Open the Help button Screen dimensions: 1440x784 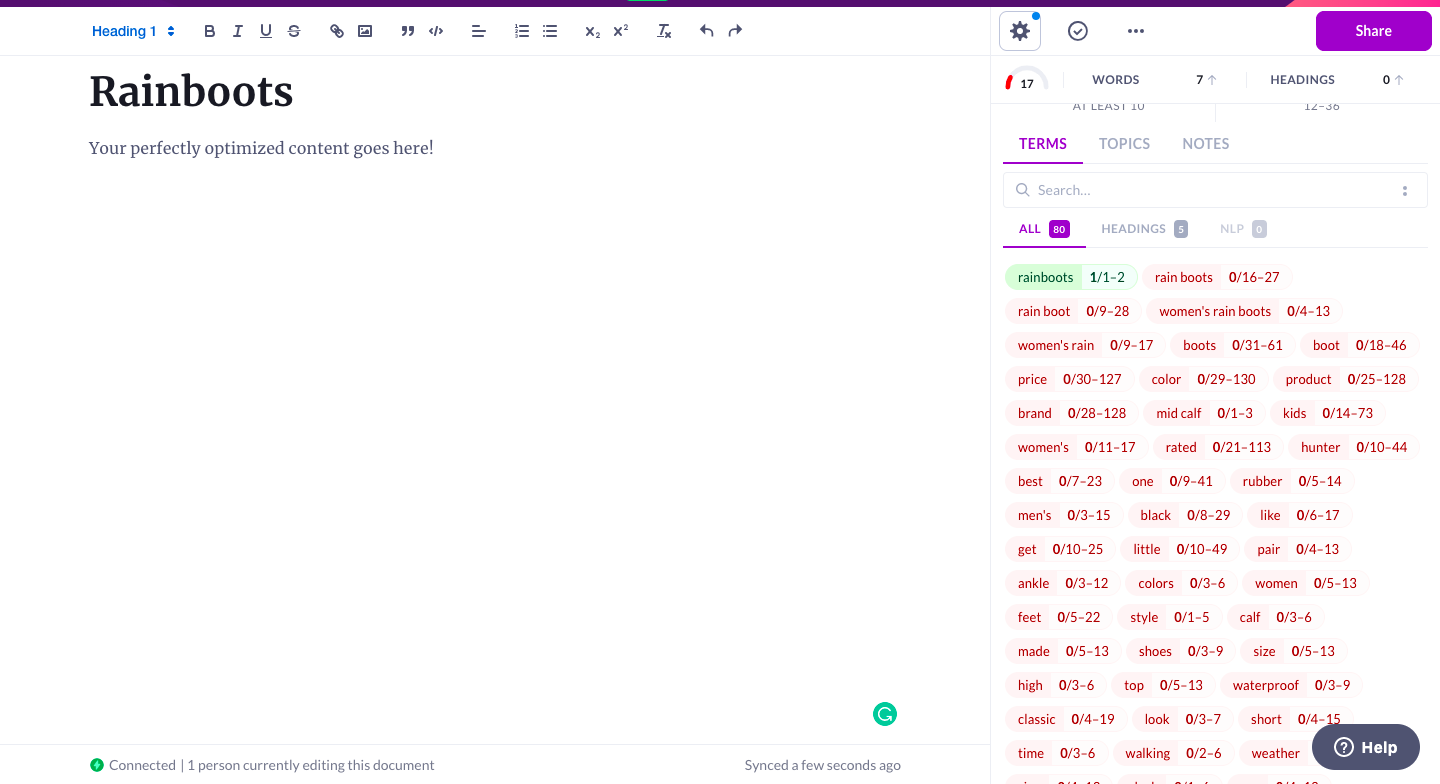pos(1366,747)
